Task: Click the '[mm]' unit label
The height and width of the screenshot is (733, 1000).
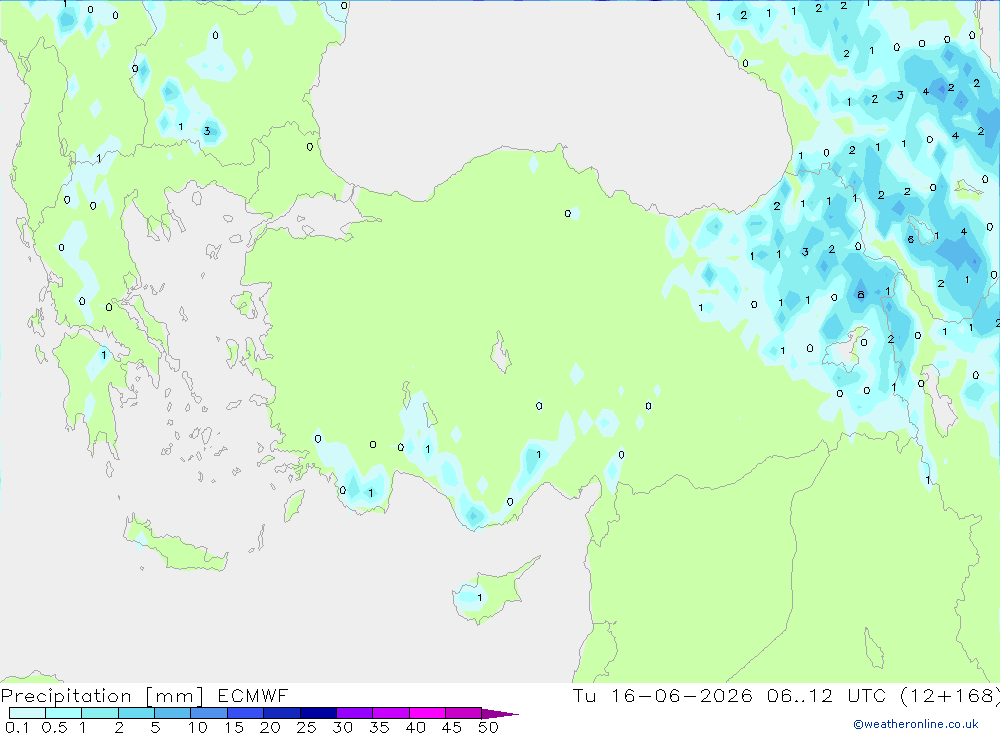Action: [175, 696]
